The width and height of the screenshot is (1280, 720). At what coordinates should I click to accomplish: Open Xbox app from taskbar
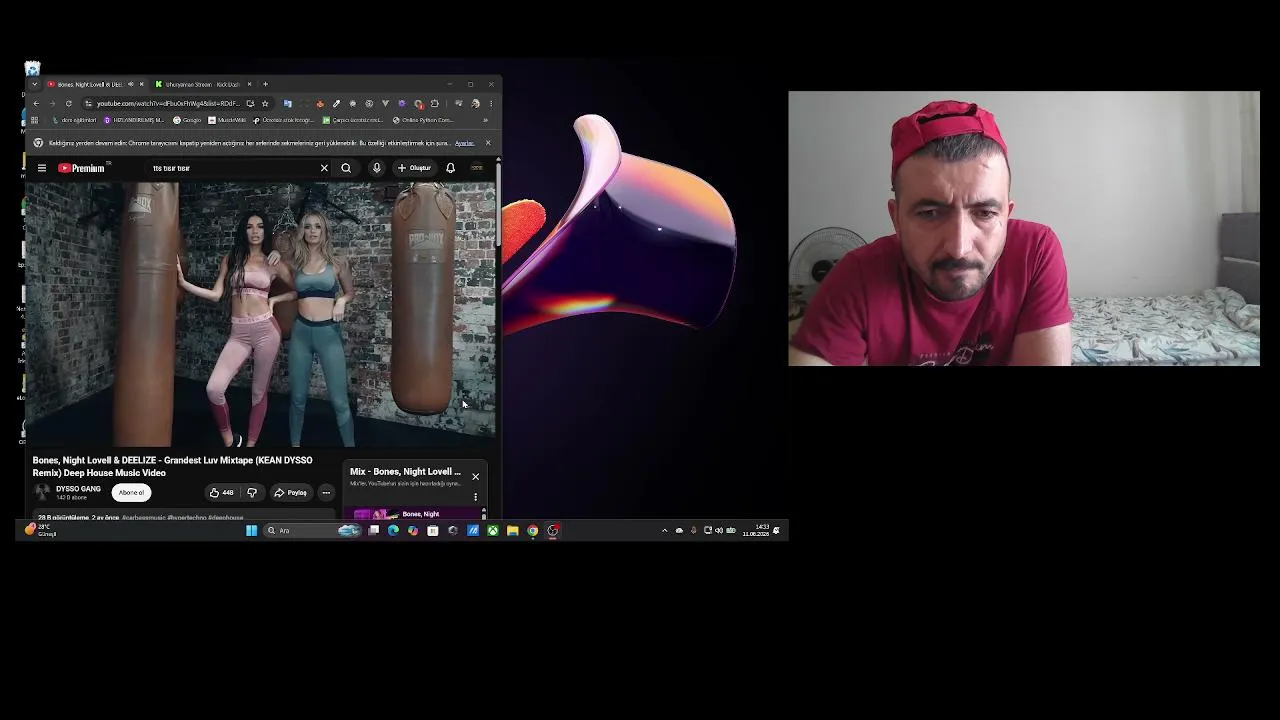pos(493,530)
